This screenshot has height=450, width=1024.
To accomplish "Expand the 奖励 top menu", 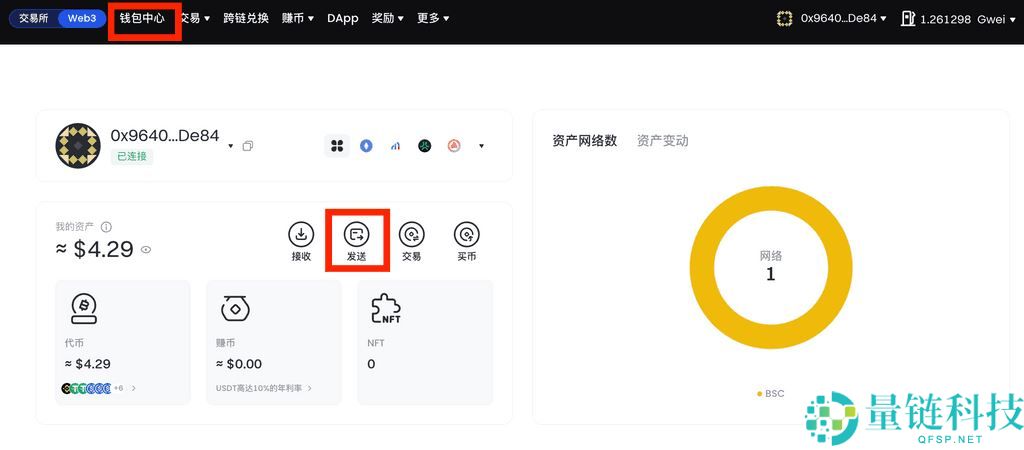I will pyautogui.click(x=387, y=18).
